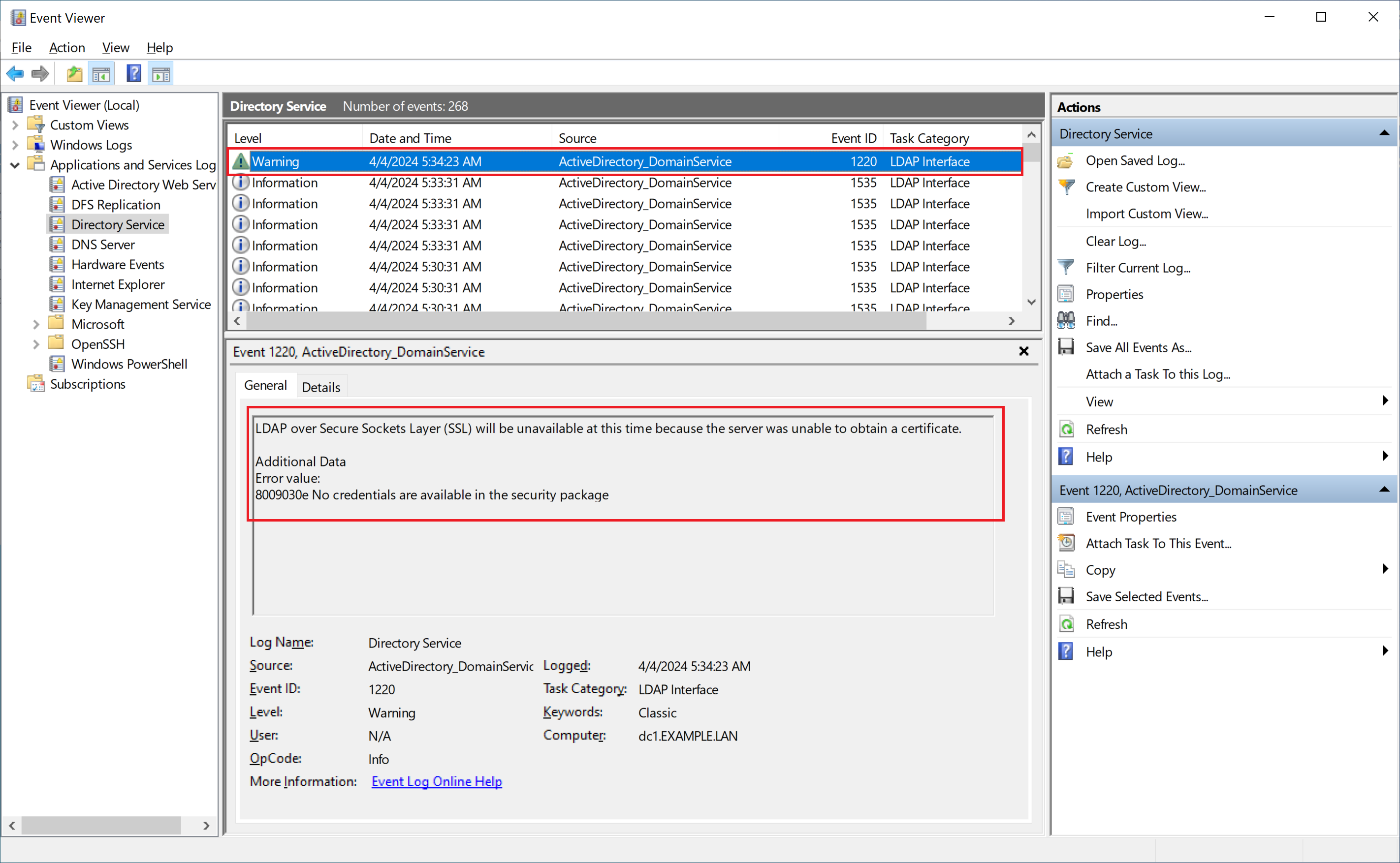The height and width of the screenshot is (863, 1400).
Task: Open the File menu
Action: [x=22, y=47]
